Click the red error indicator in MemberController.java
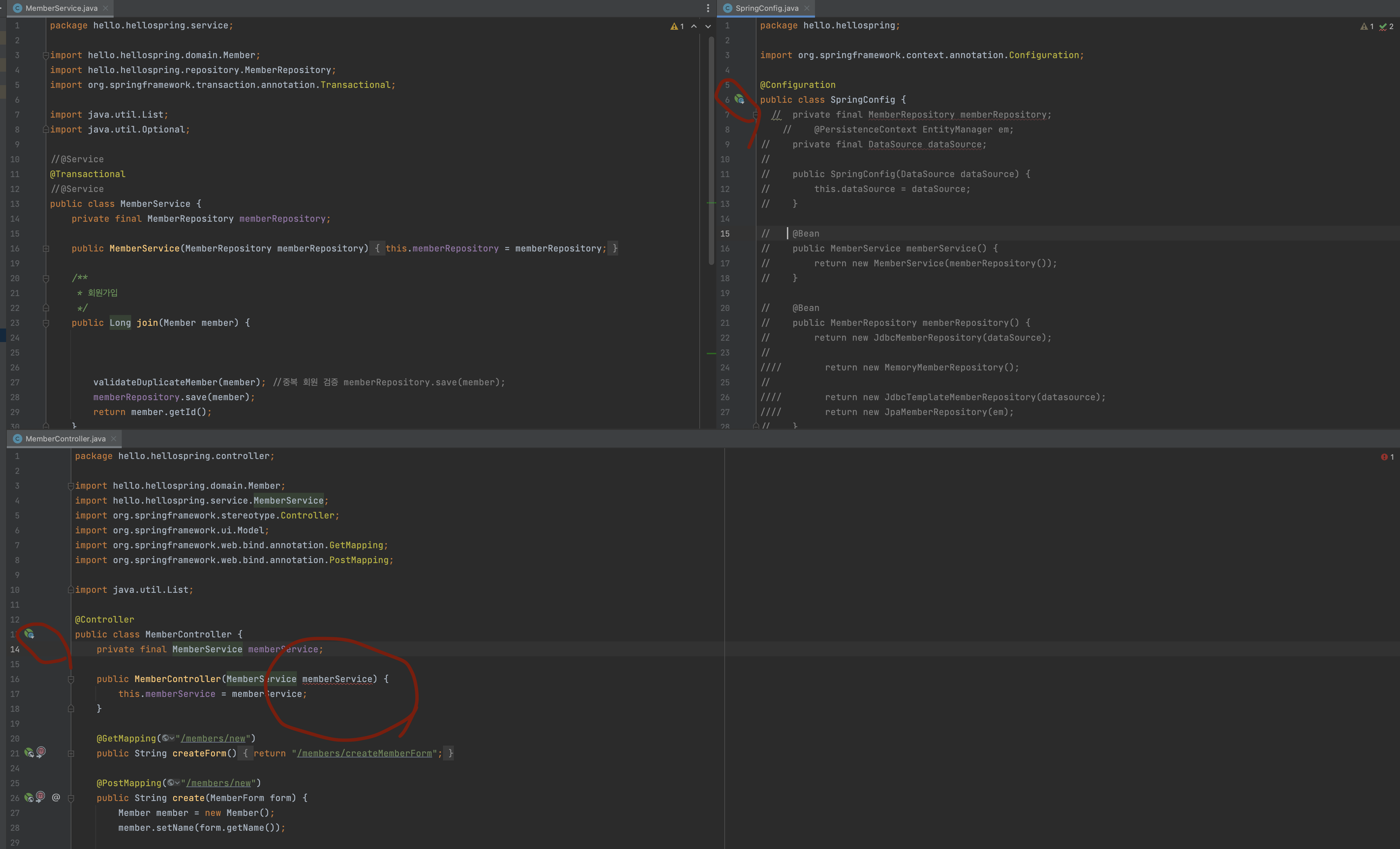The width and height of the screenshot is (1400, 849). coord(1387,457)
